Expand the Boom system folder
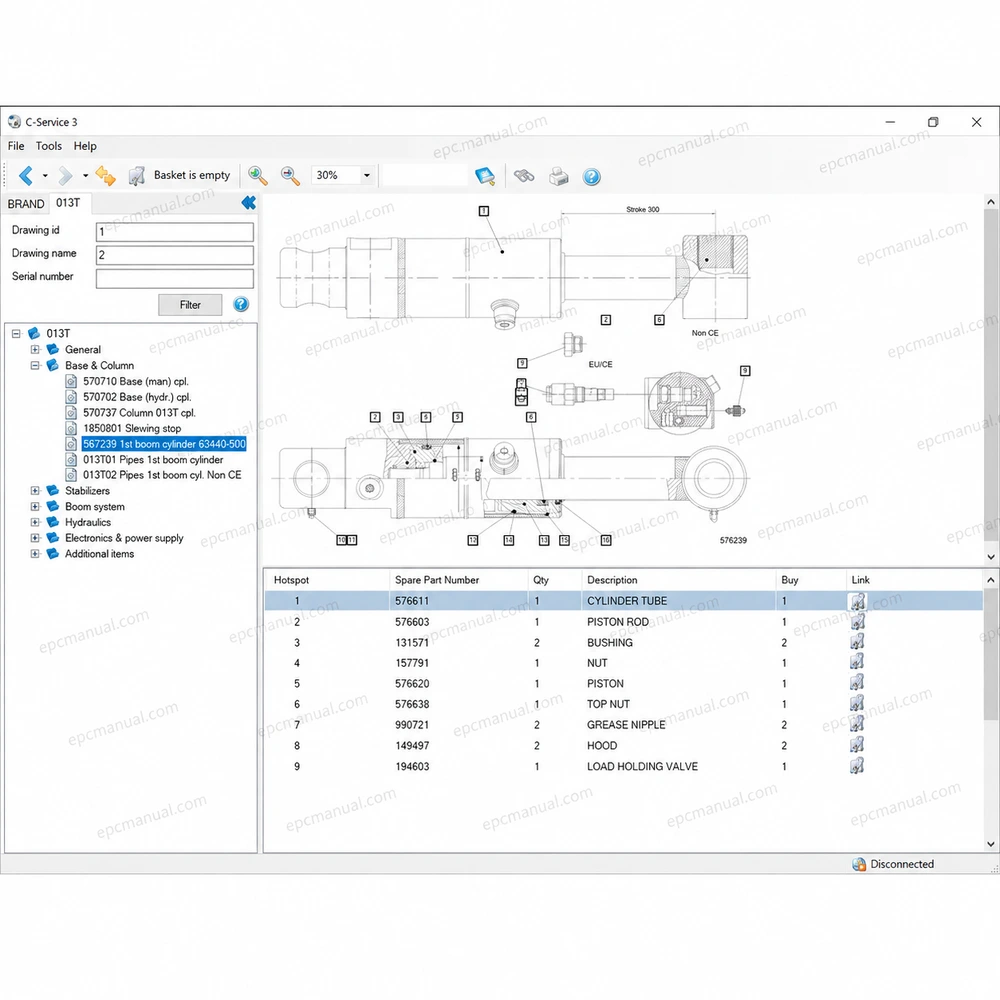This screenshot has width=1000, height=1000. (x=35, y=506)
